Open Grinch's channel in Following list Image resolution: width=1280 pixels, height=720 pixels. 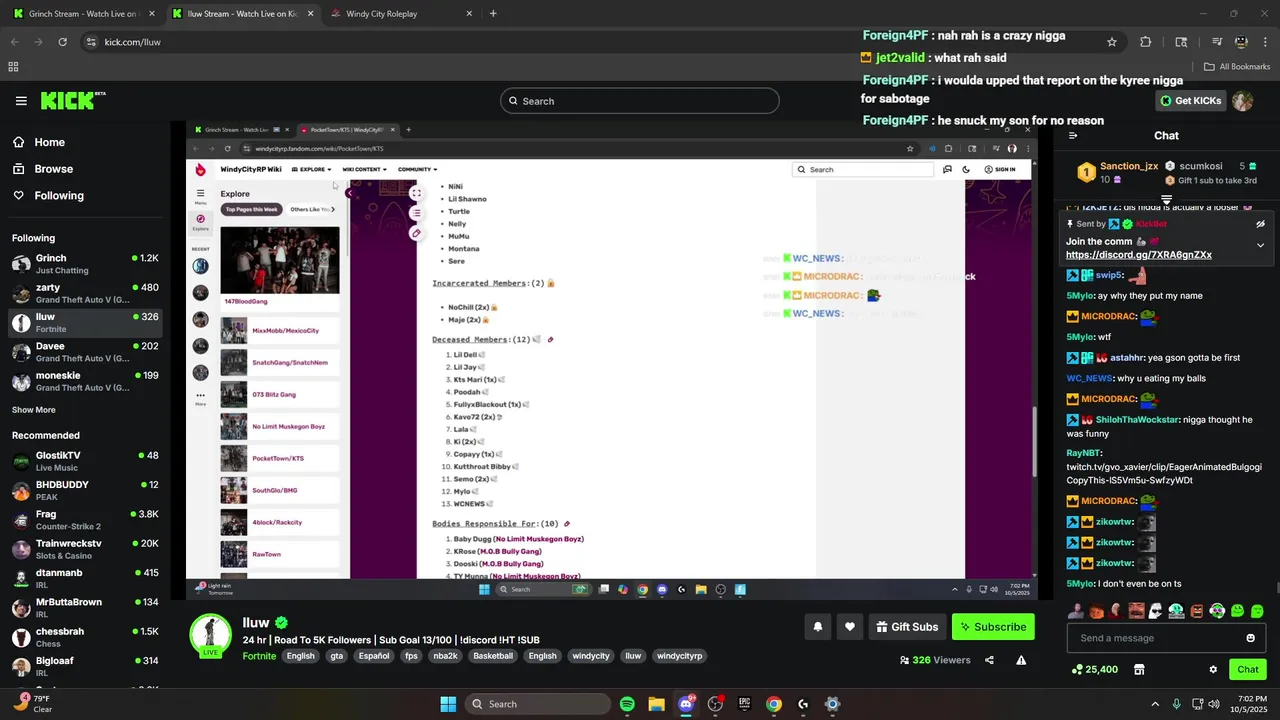[x=85, y=264]
